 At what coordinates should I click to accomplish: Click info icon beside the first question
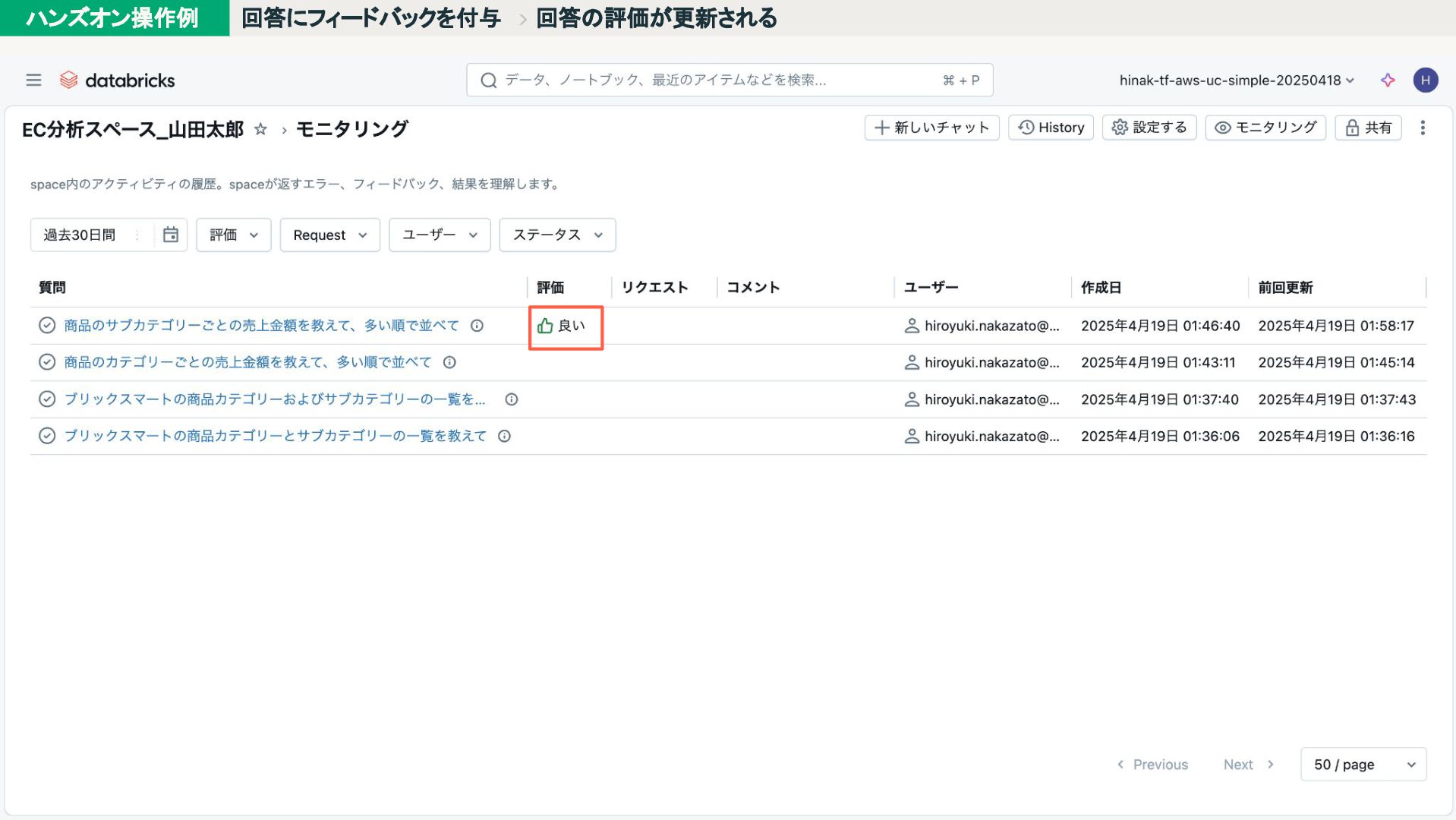pos(477,326)
